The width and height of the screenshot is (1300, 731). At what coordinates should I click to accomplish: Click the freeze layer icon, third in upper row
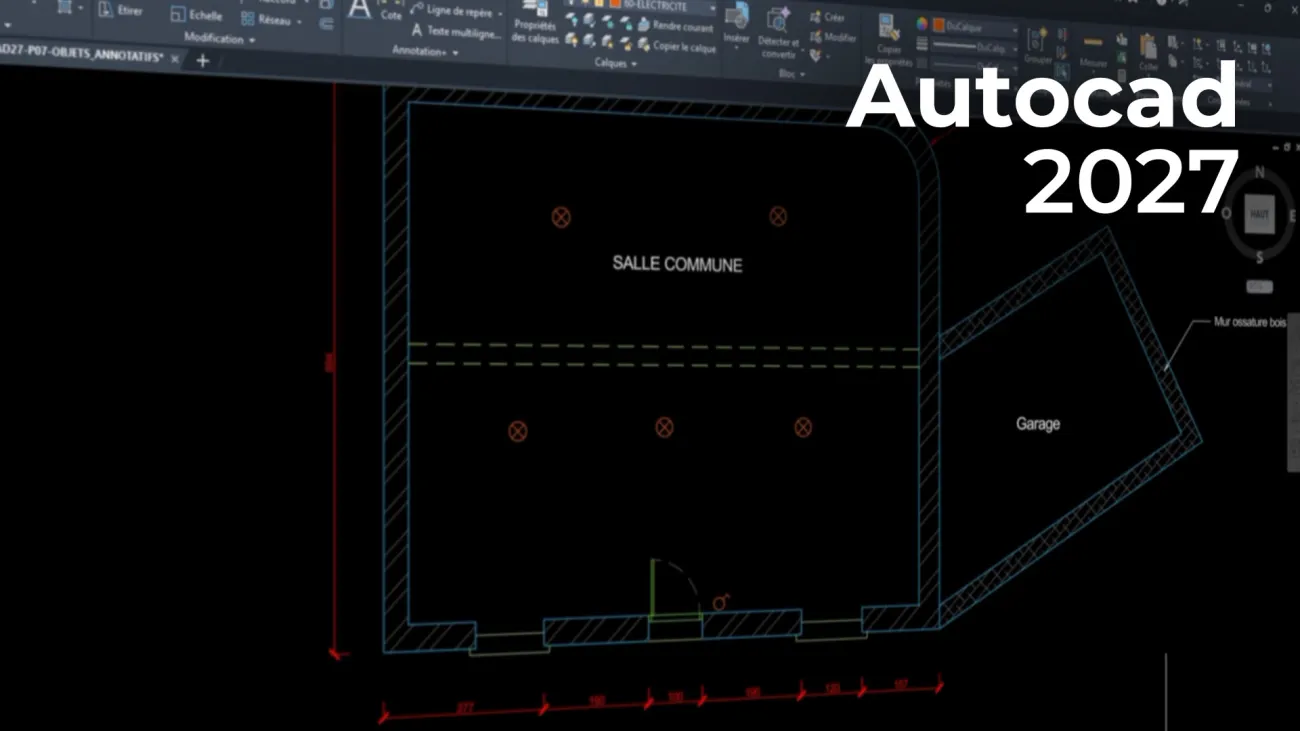tap(608, 21)
